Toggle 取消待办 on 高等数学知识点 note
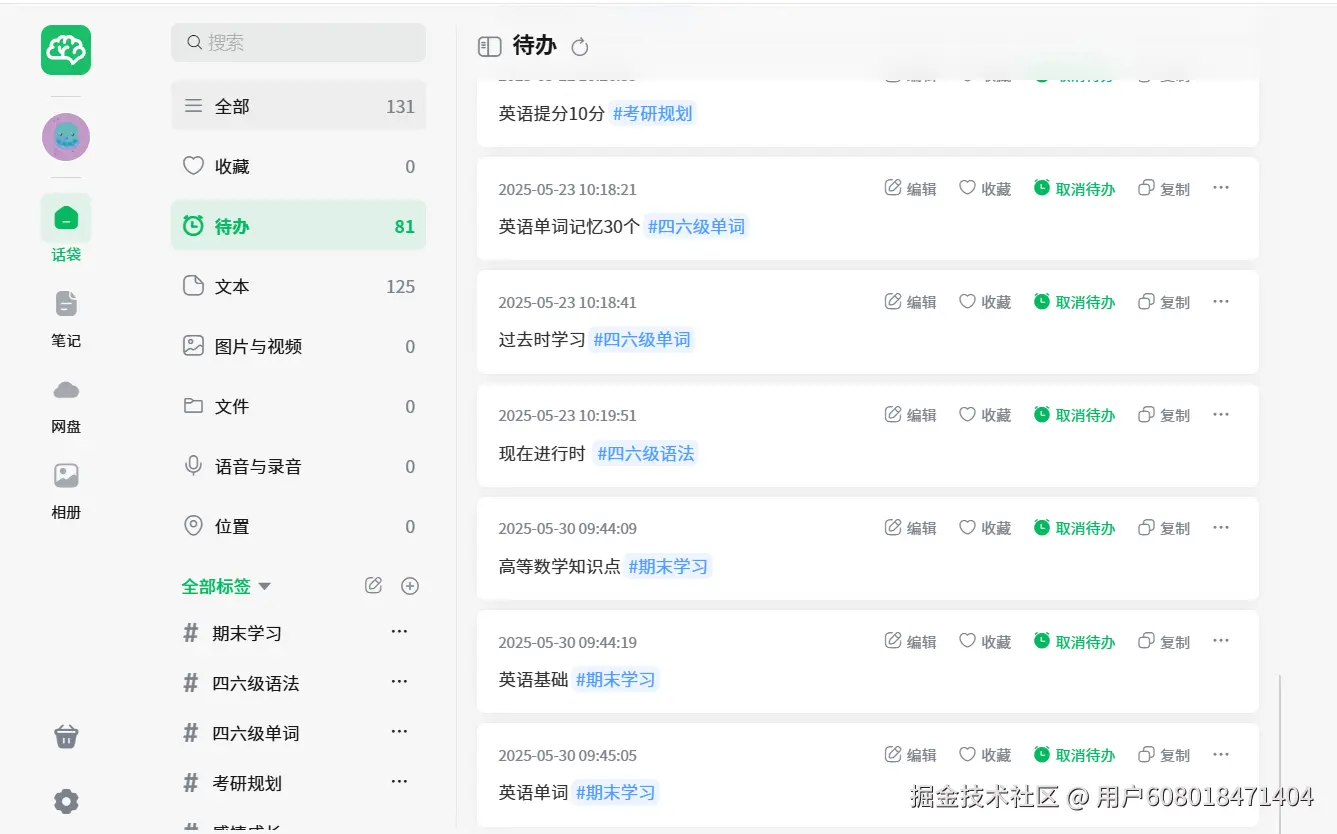 (1074, 528)
